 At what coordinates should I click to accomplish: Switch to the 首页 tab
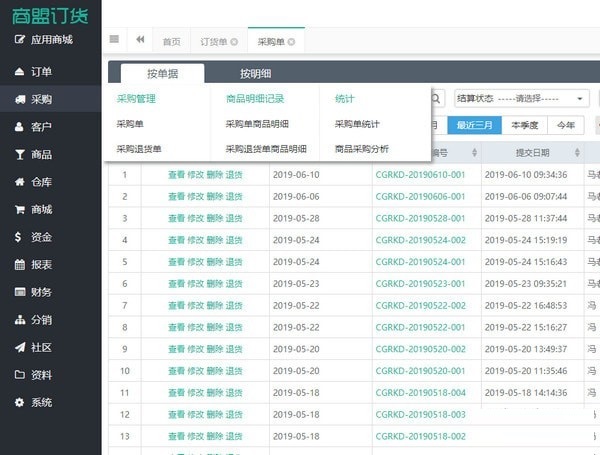point(171,42)
